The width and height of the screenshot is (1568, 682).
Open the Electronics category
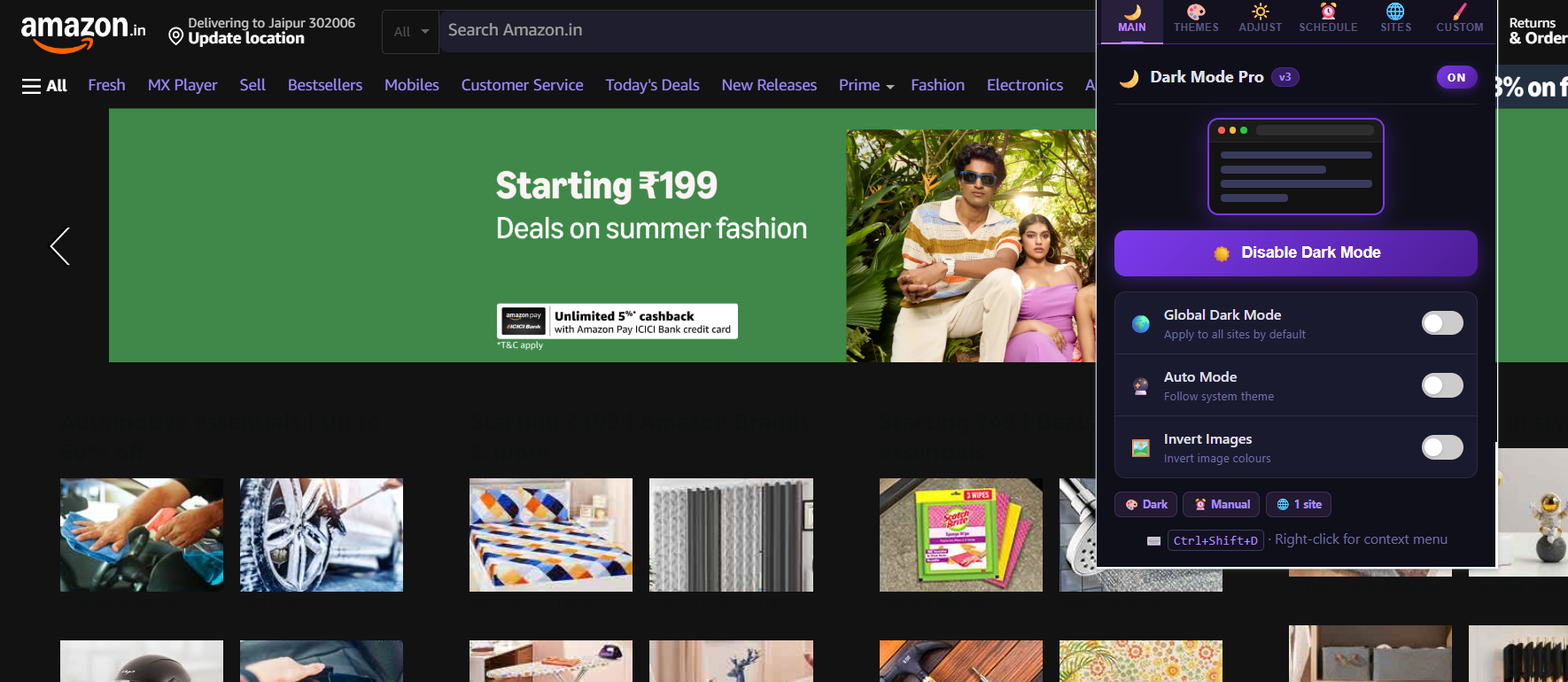click(x=1025, y=85)
